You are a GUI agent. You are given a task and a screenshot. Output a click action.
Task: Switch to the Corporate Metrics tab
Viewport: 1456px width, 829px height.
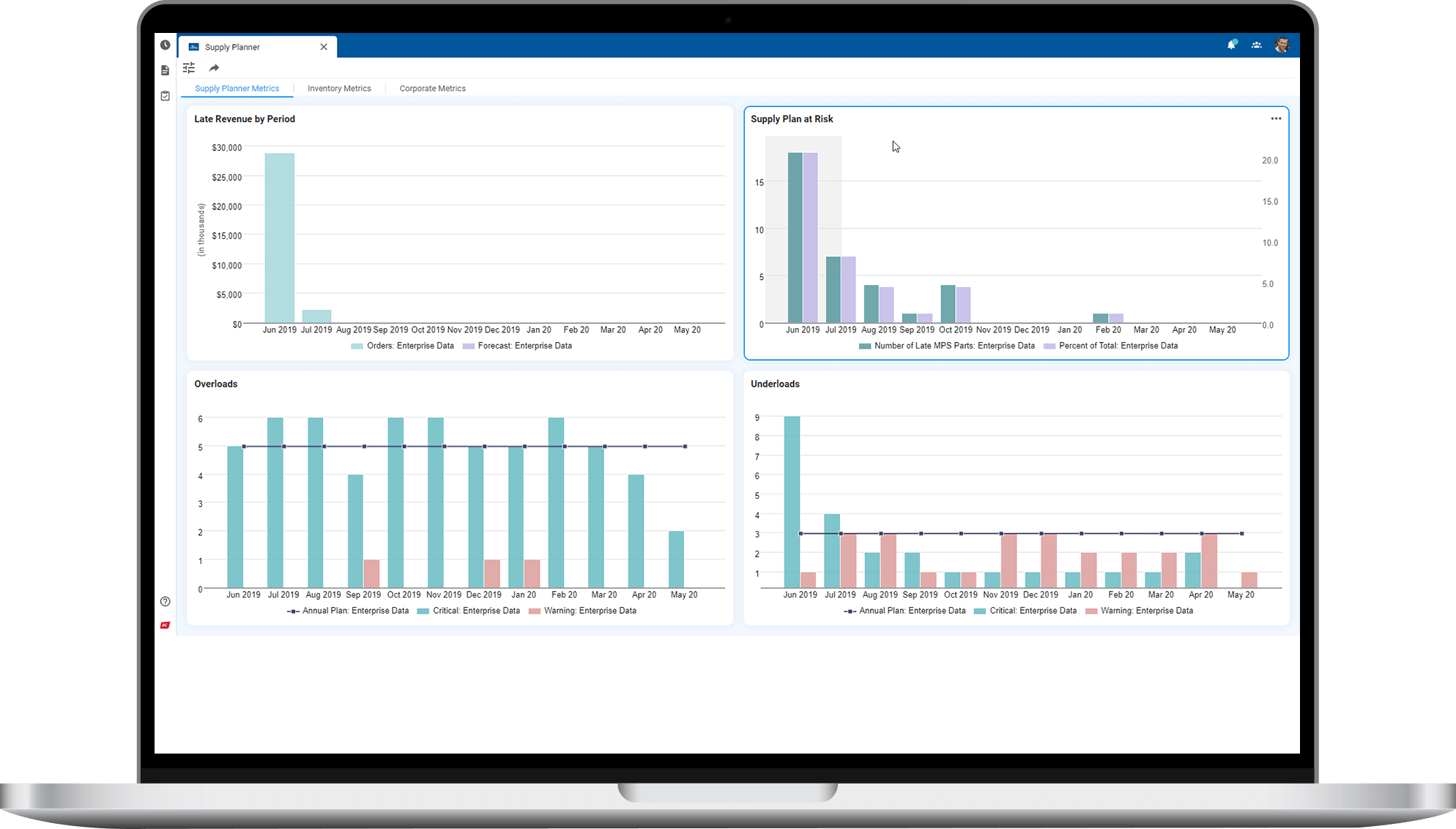pos(432,89)
